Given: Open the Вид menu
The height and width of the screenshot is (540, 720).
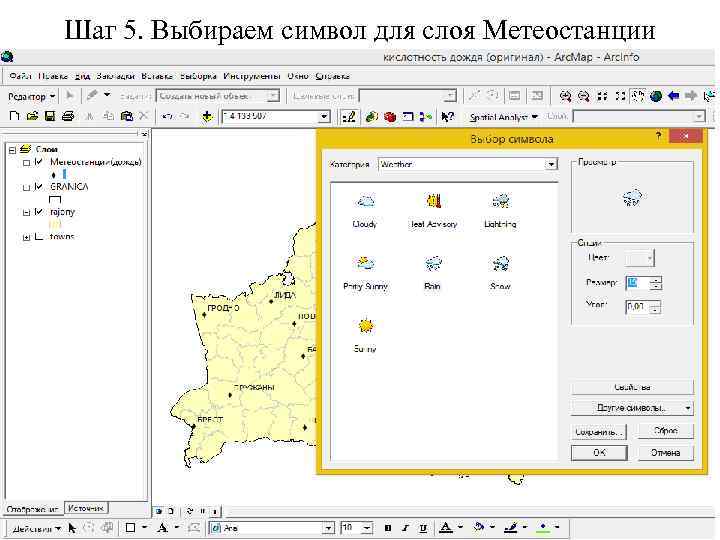Looking at the screenshot, I should [x=82, y=76].
